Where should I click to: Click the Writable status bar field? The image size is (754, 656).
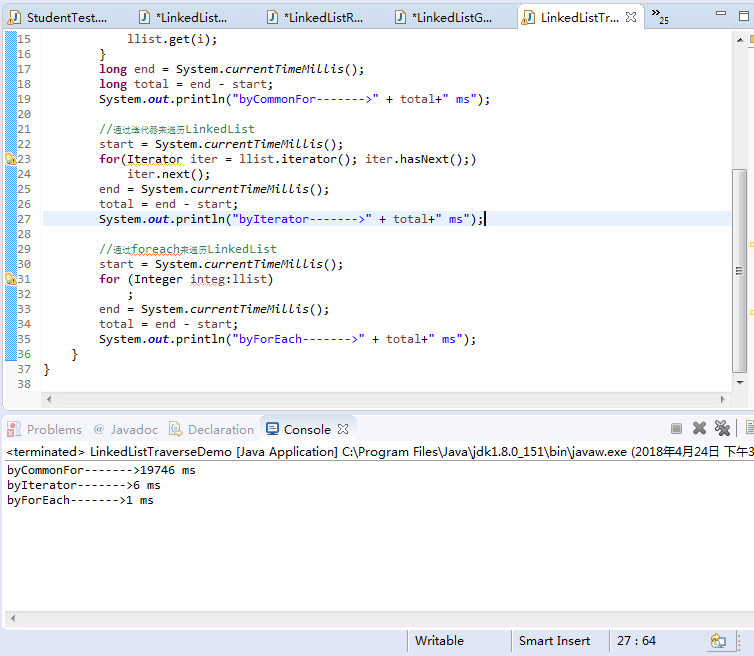coord(440,641)
